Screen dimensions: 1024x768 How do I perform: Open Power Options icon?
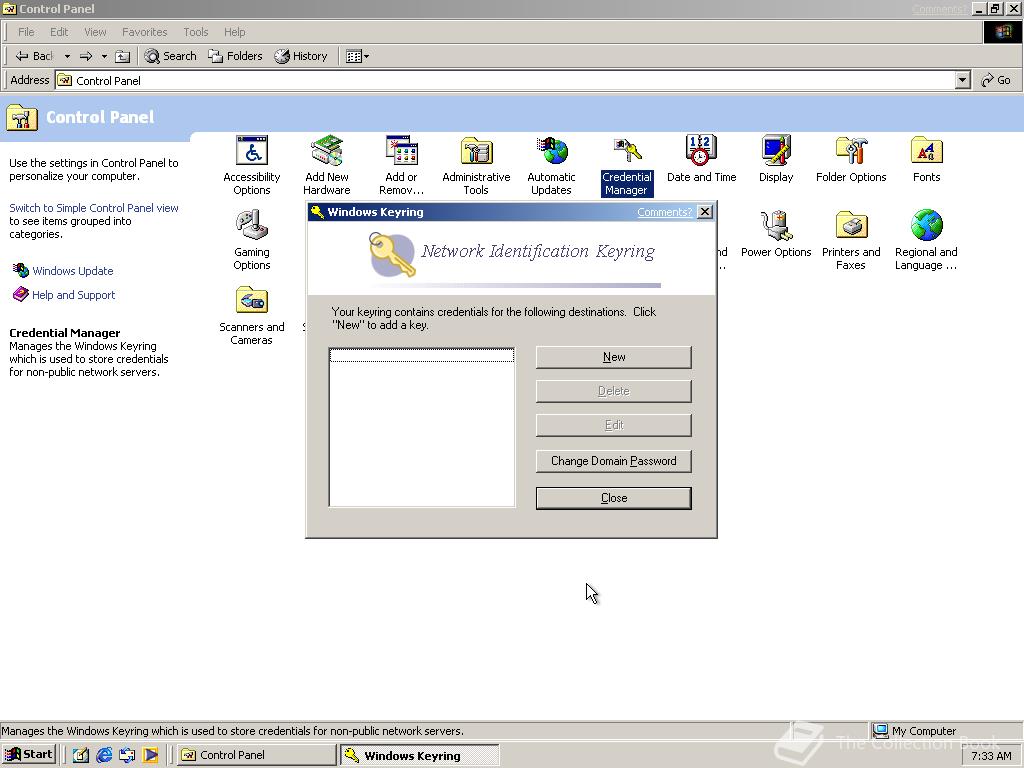coord(776,234)
